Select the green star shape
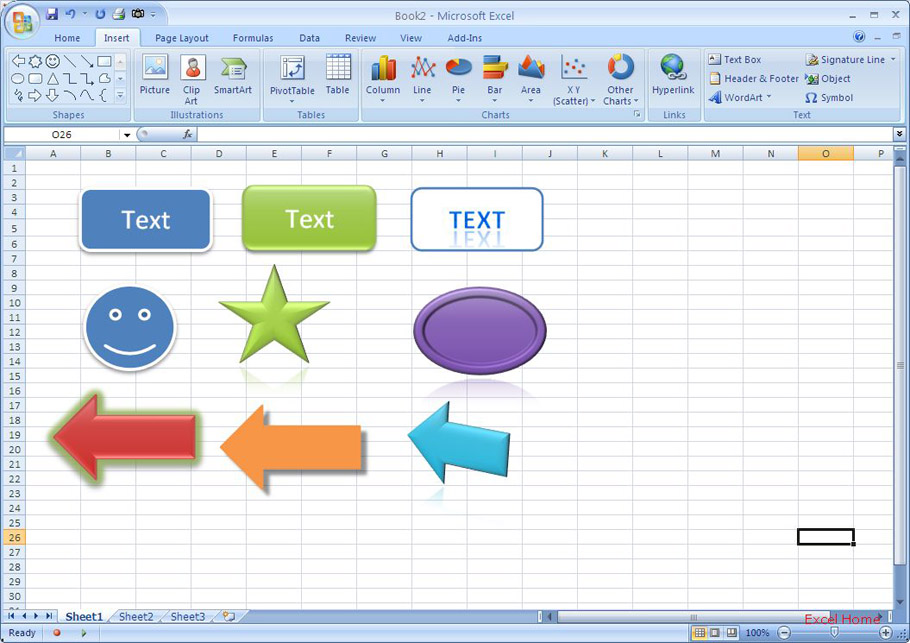 [x=273, y=318]
